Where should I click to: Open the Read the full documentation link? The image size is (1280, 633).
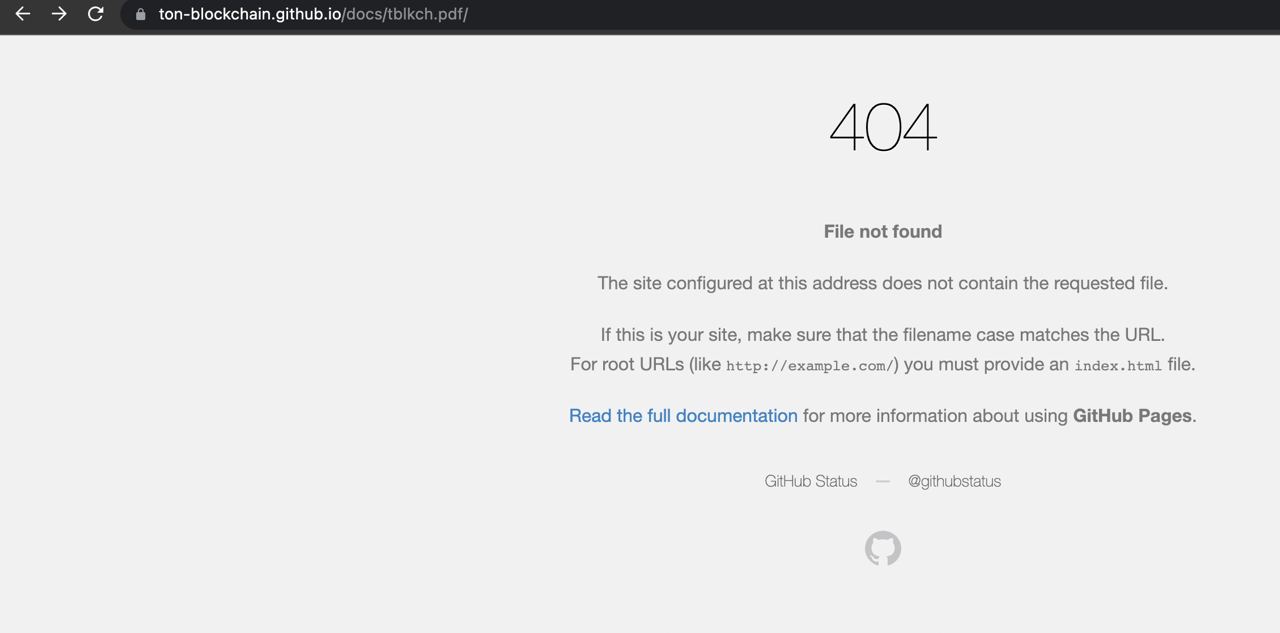(683, 416)
